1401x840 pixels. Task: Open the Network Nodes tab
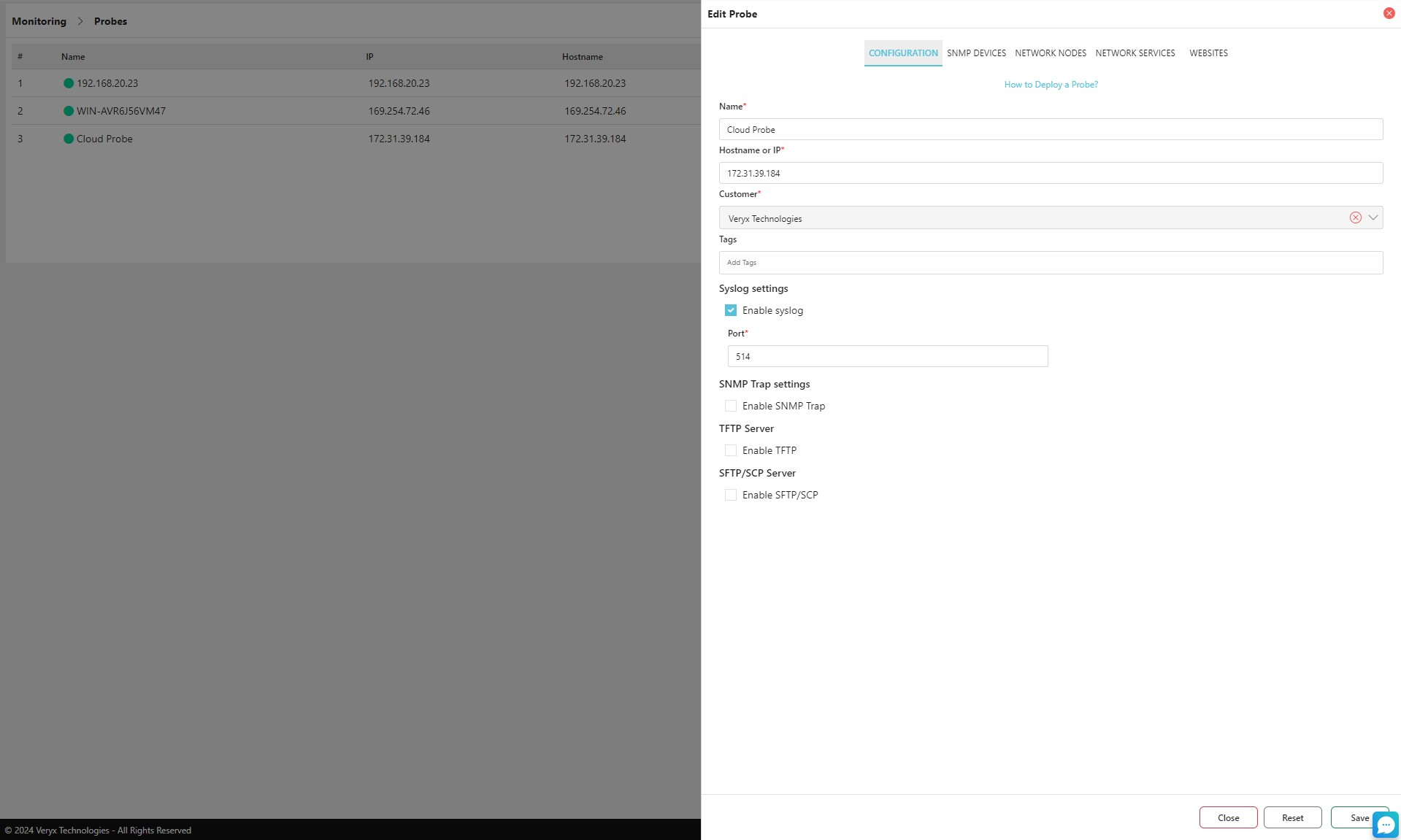tap(1050, 53)
